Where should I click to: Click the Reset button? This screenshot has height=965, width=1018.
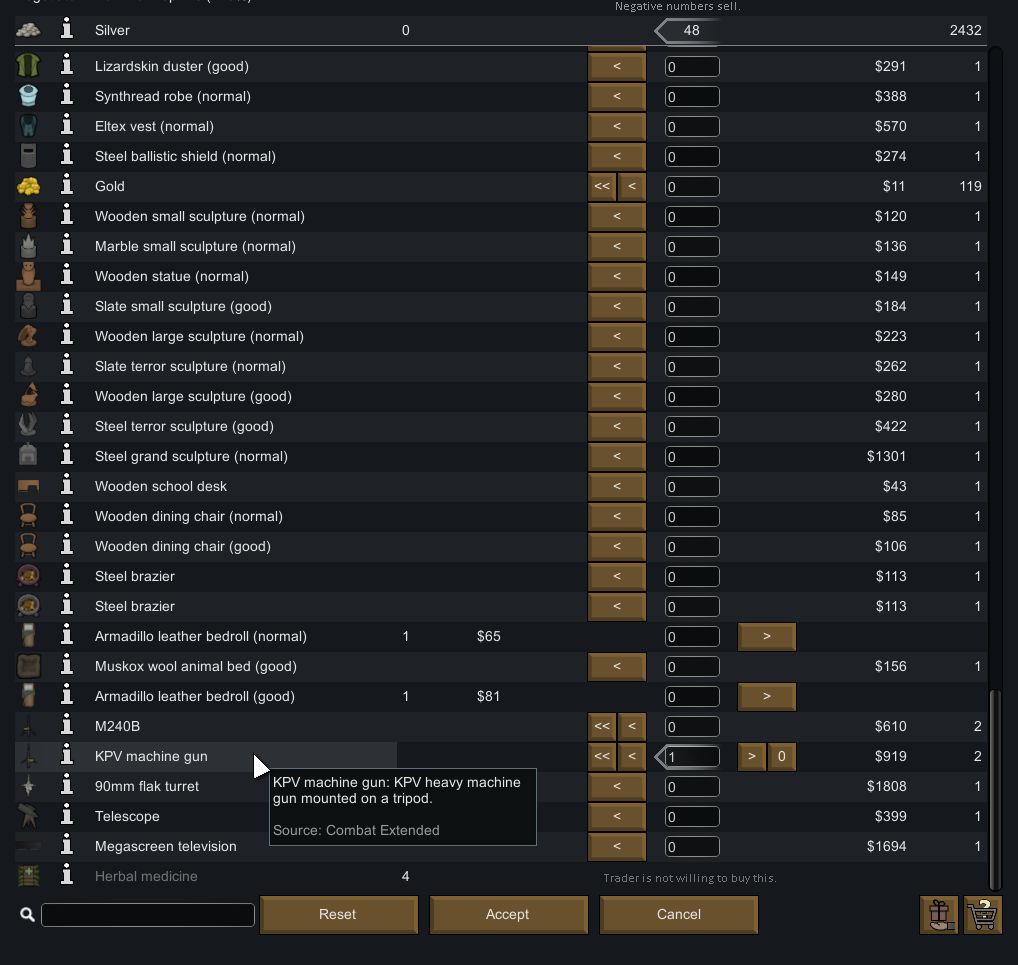338,914
